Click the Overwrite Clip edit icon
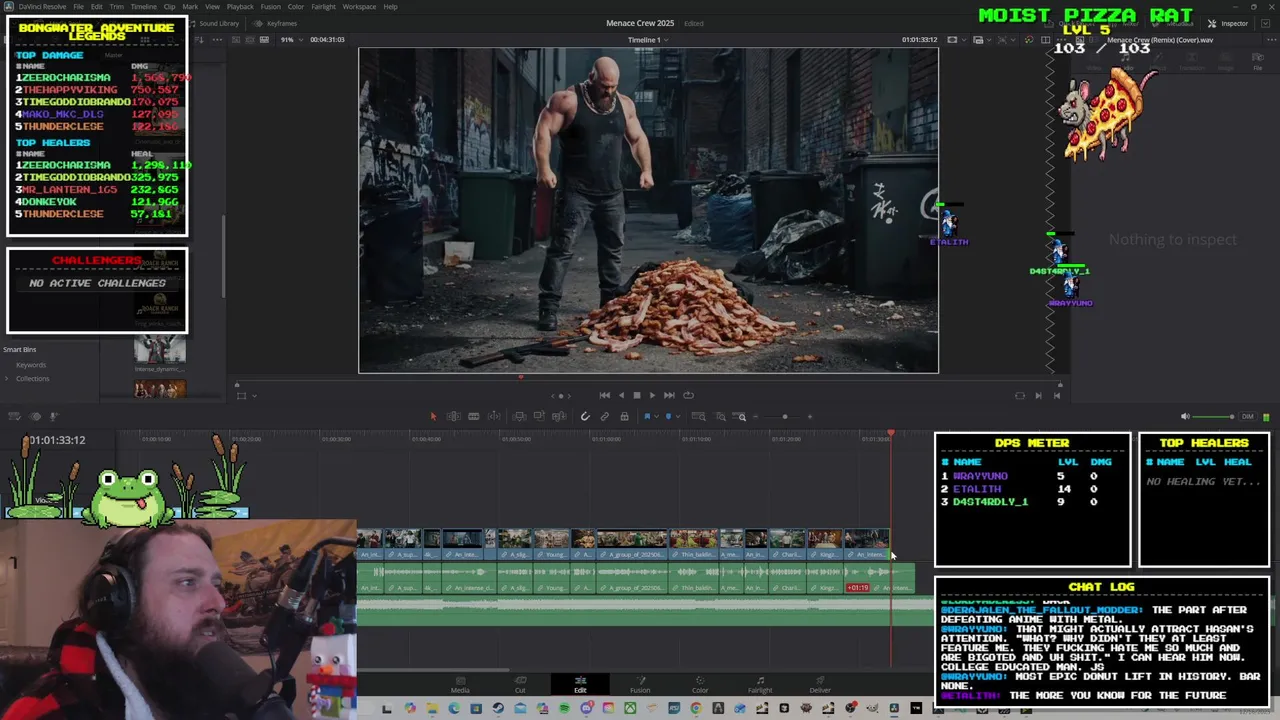Viewport: 1280px width, 720px height. click(x=539, y=417)
